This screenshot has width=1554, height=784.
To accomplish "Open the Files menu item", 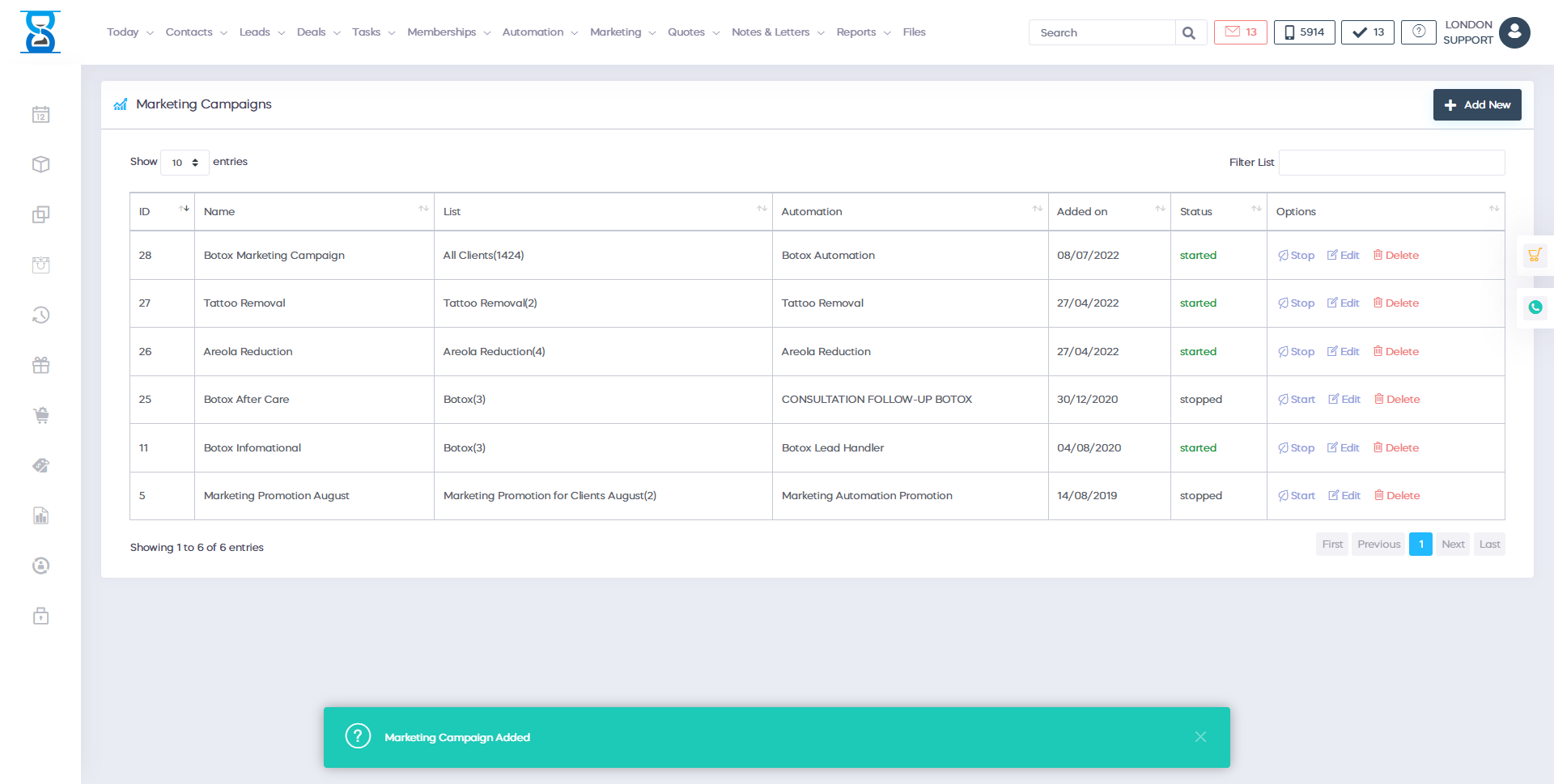I will coord(914,32).
